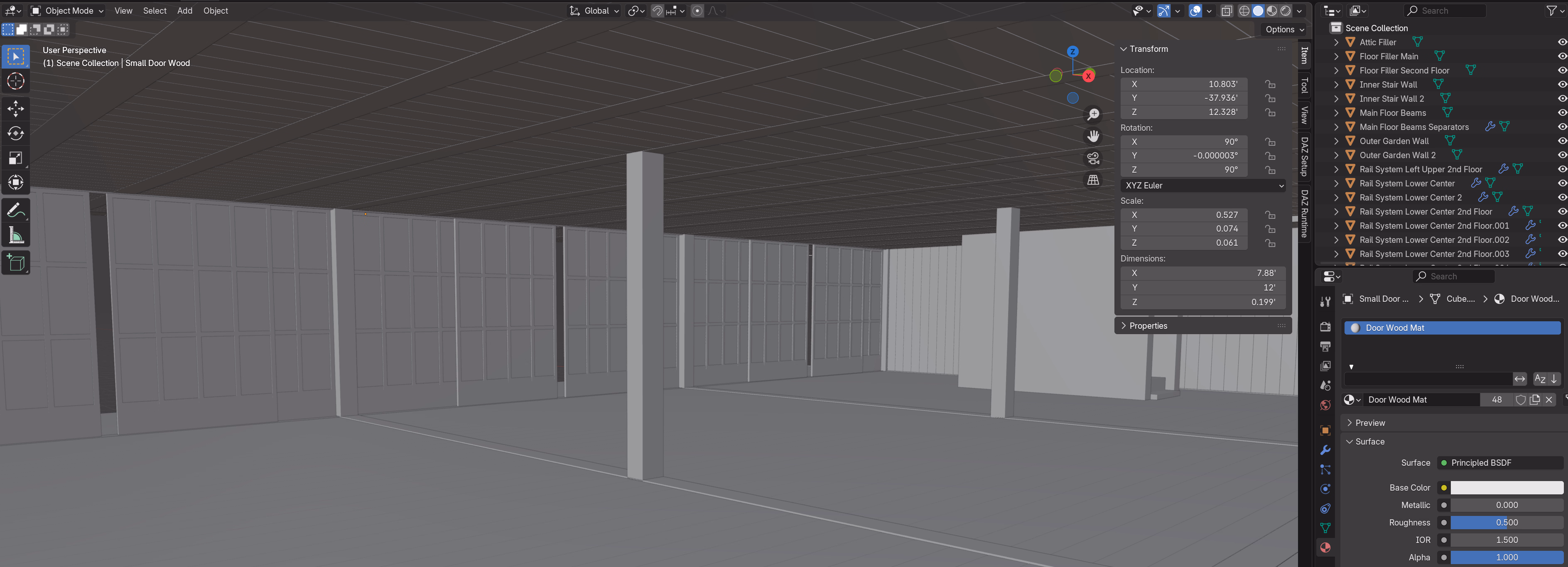
Task: Hide the Attic Filler object
Action: click(x=1561, y=42)
